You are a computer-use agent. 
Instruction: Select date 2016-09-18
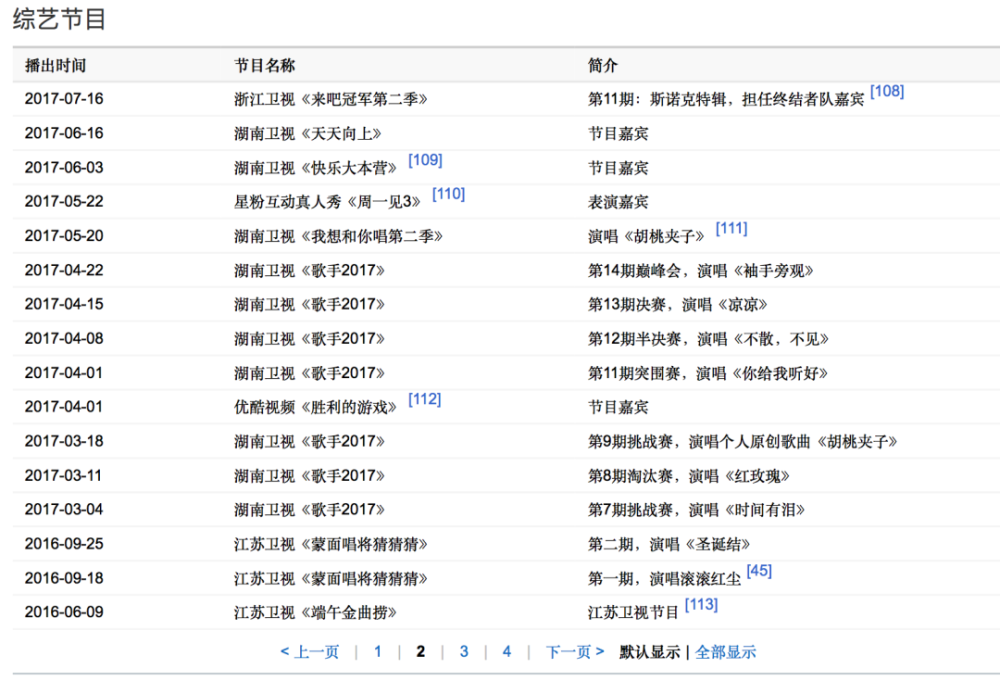[64, 578]
